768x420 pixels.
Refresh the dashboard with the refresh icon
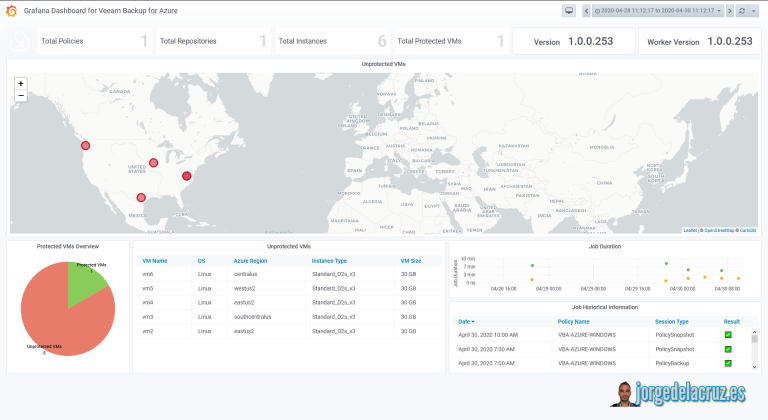(x=742, y=11)
